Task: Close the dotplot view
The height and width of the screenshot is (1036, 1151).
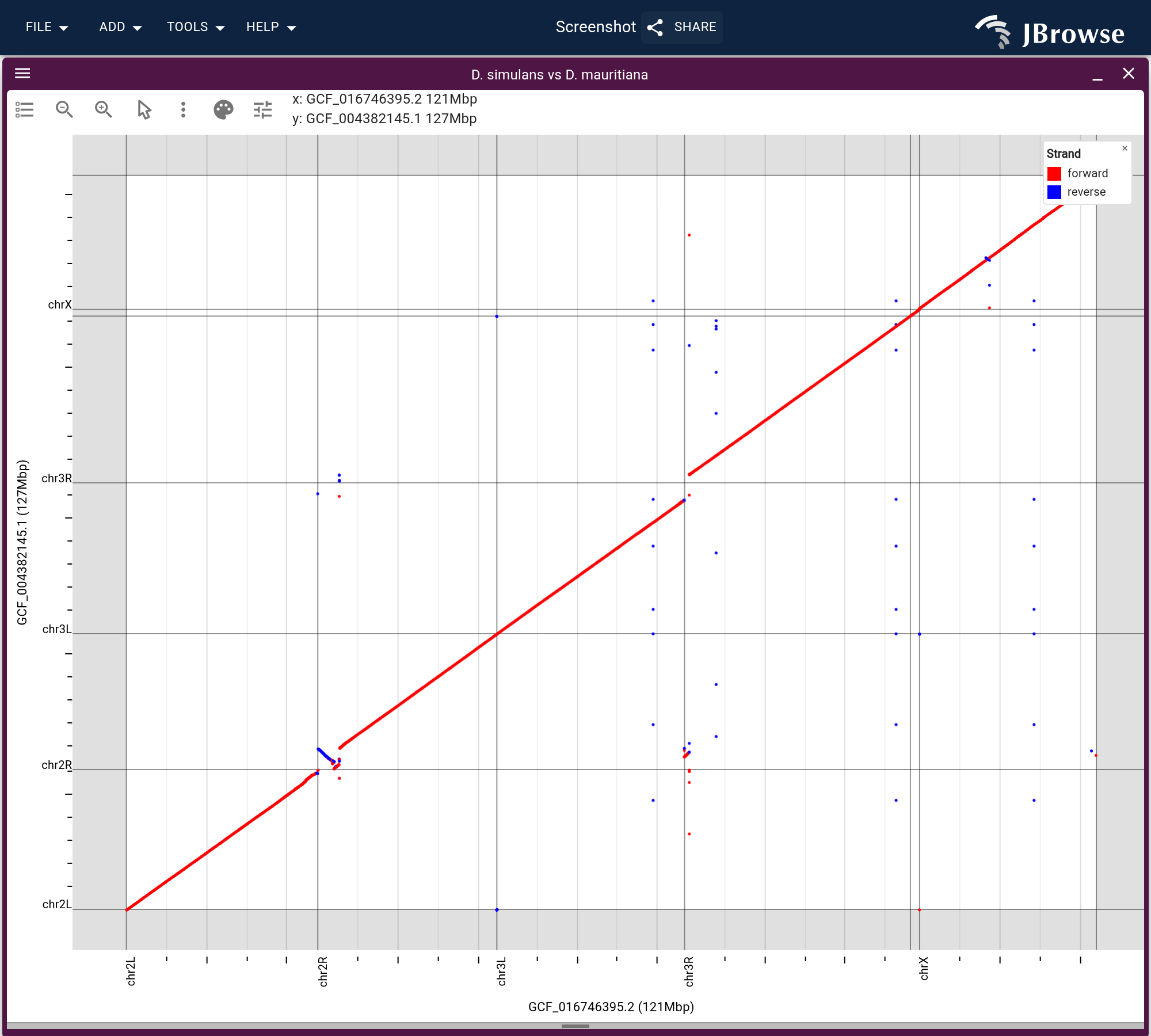Action: (1129, 74)
